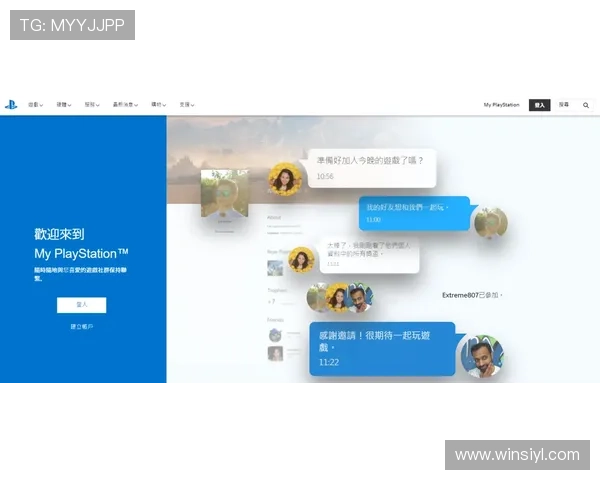Expand the 最新消息 navigation menu

(x=126, y=104)
